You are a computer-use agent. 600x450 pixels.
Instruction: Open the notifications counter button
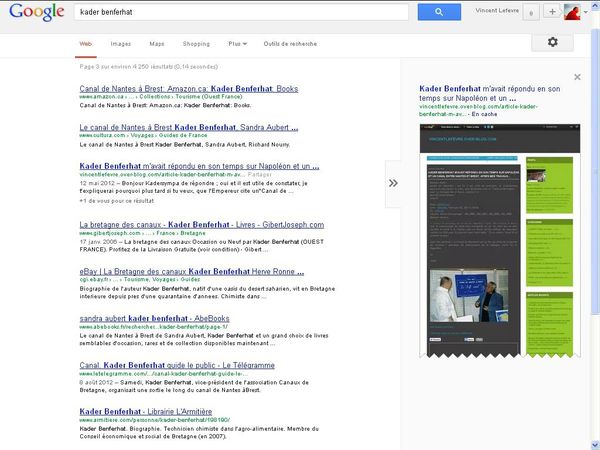(531, 12)
